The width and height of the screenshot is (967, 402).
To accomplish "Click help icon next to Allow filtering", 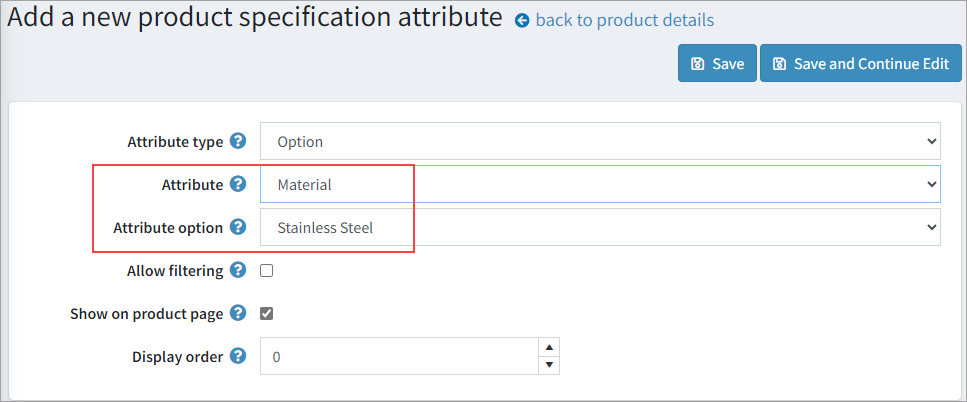I will click(x=237, y=270).
